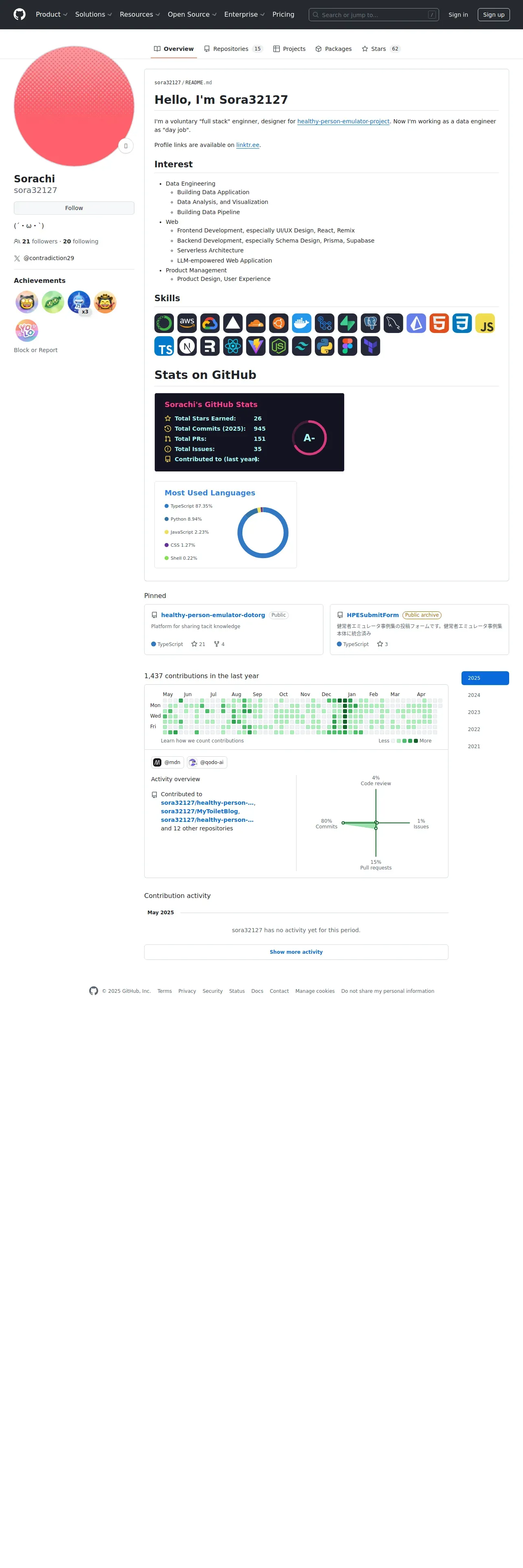This screenshot has height=1568, width=523.
Task: Click the Vercel triangle skill icon
Action: (x=233, y=323)
